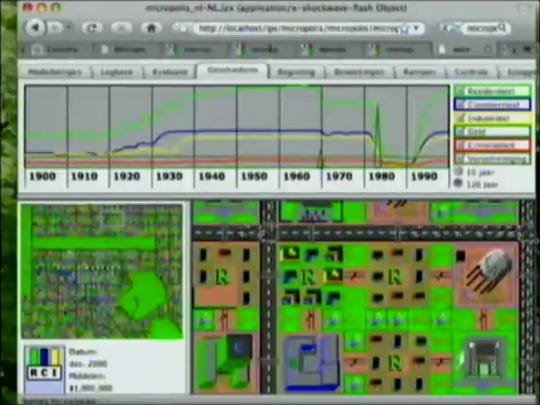The image size is (540, 405).
Task: Open the Rampen tab
Action: tap(419, 72)
